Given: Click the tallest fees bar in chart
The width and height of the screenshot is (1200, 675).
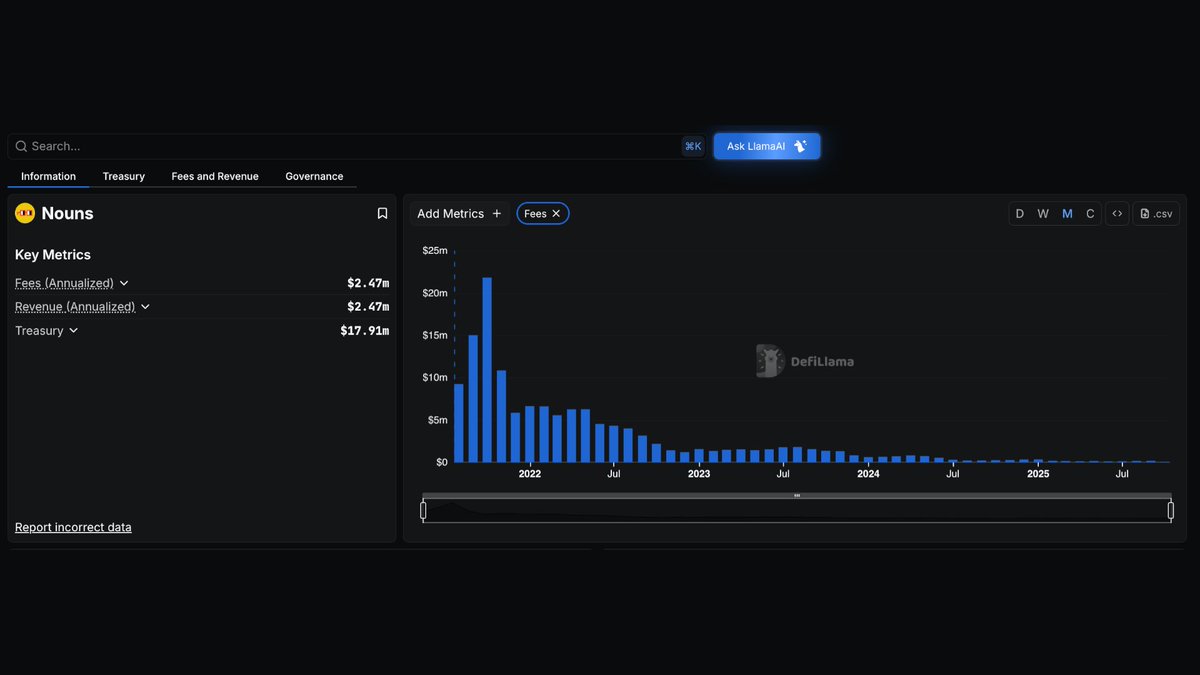Looking at the screenshot, I should click(x=487, y=370).
